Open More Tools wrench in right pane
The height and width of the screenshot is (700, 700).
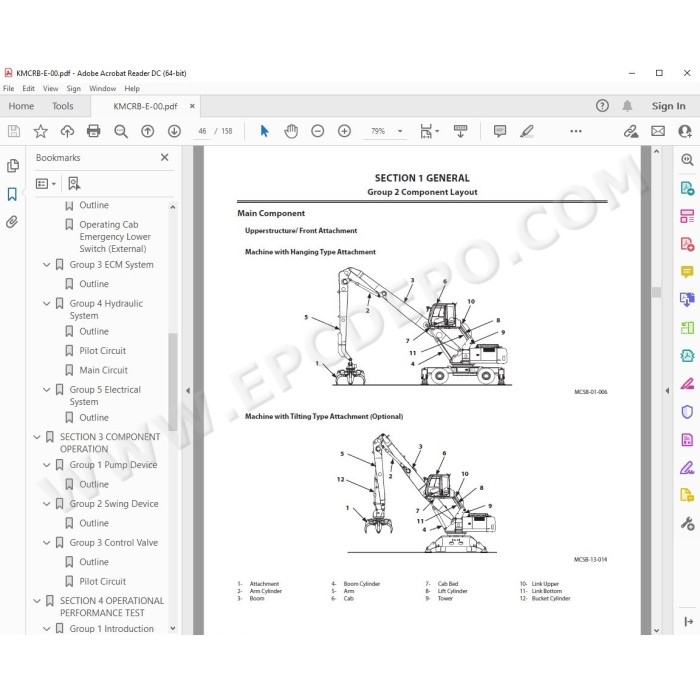tap(687, 523)
